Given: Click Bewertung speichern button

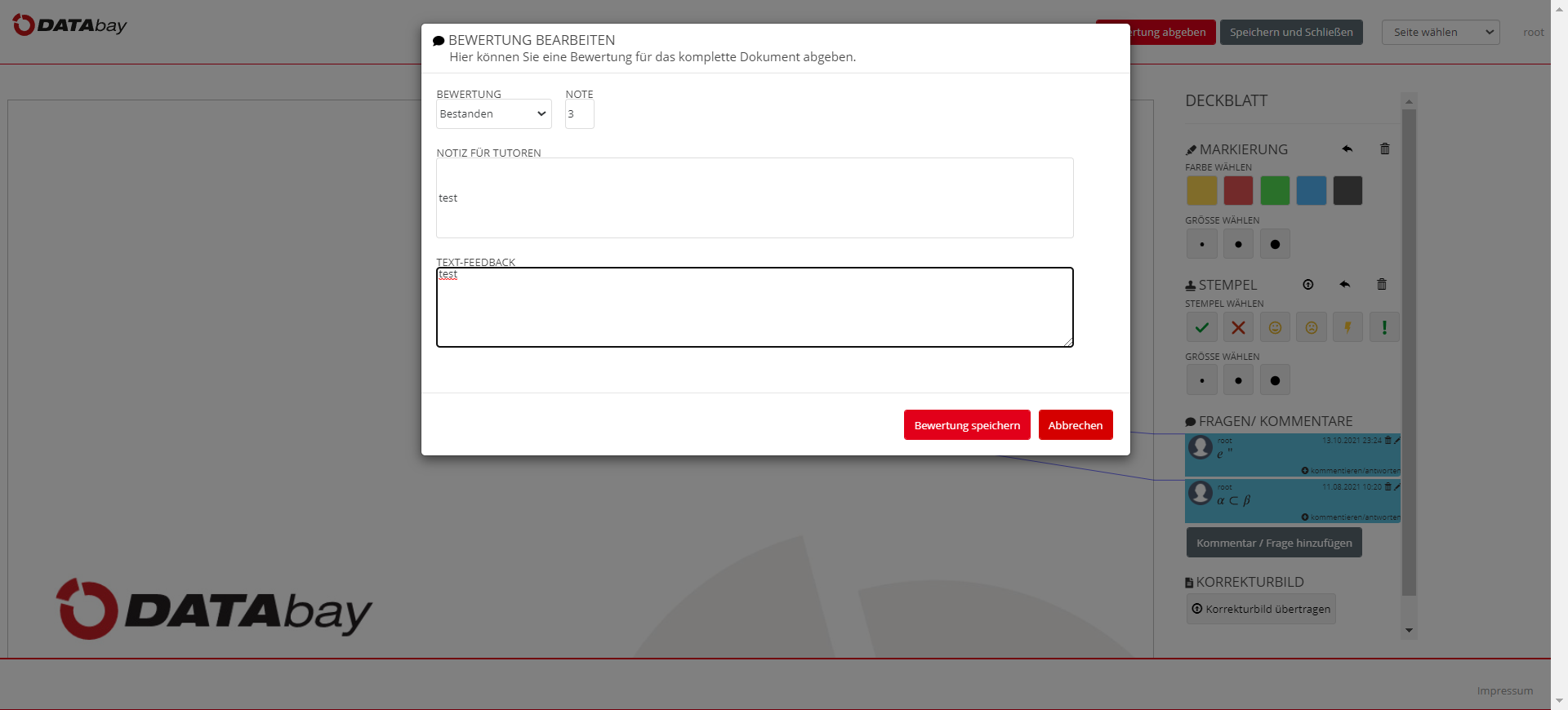Looking at the screenshot, I should click(967, 425).
